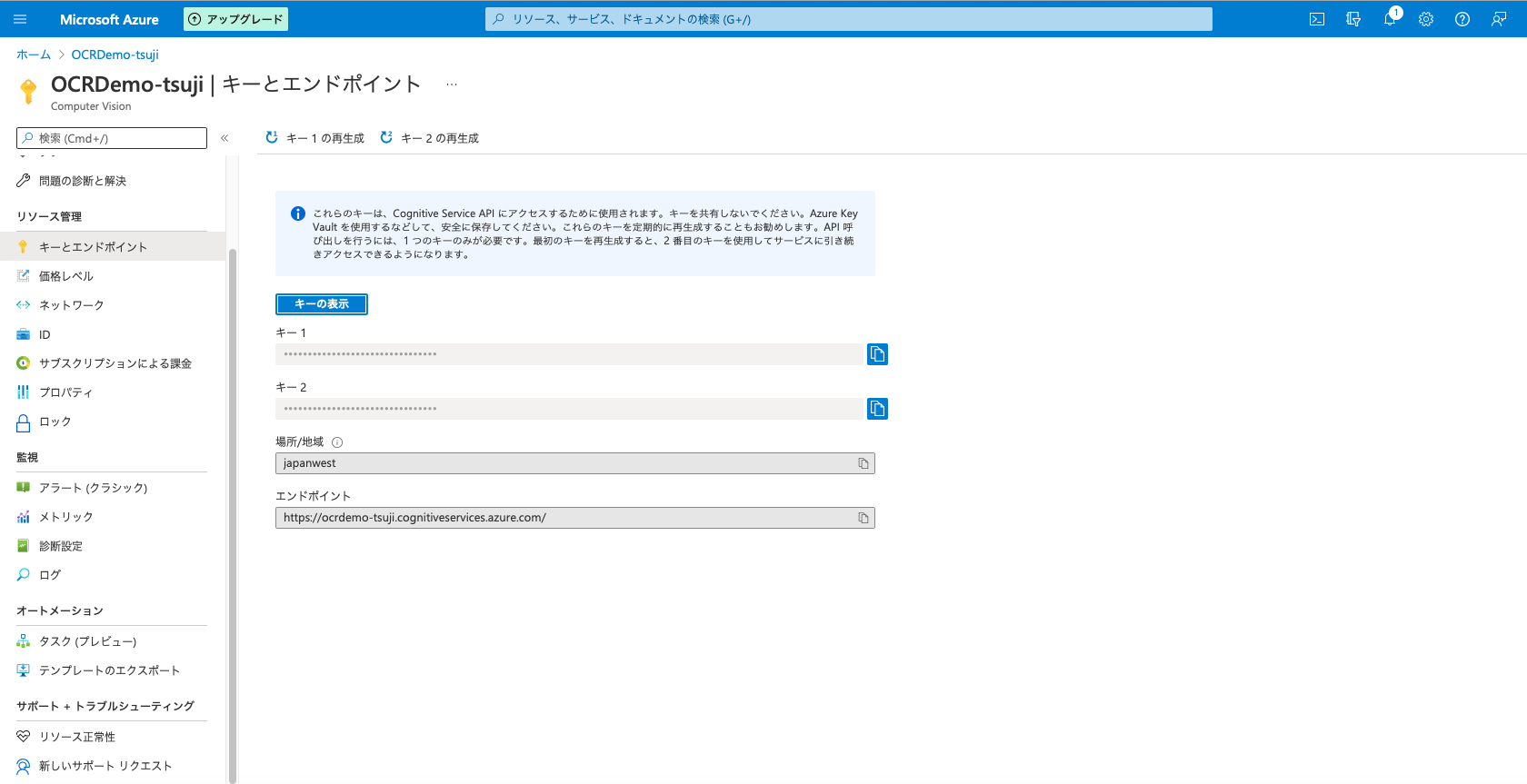Focus the sidebar 検索 (Cmd+/) field
Screen dimensions: 1527x784
(112, 138)
